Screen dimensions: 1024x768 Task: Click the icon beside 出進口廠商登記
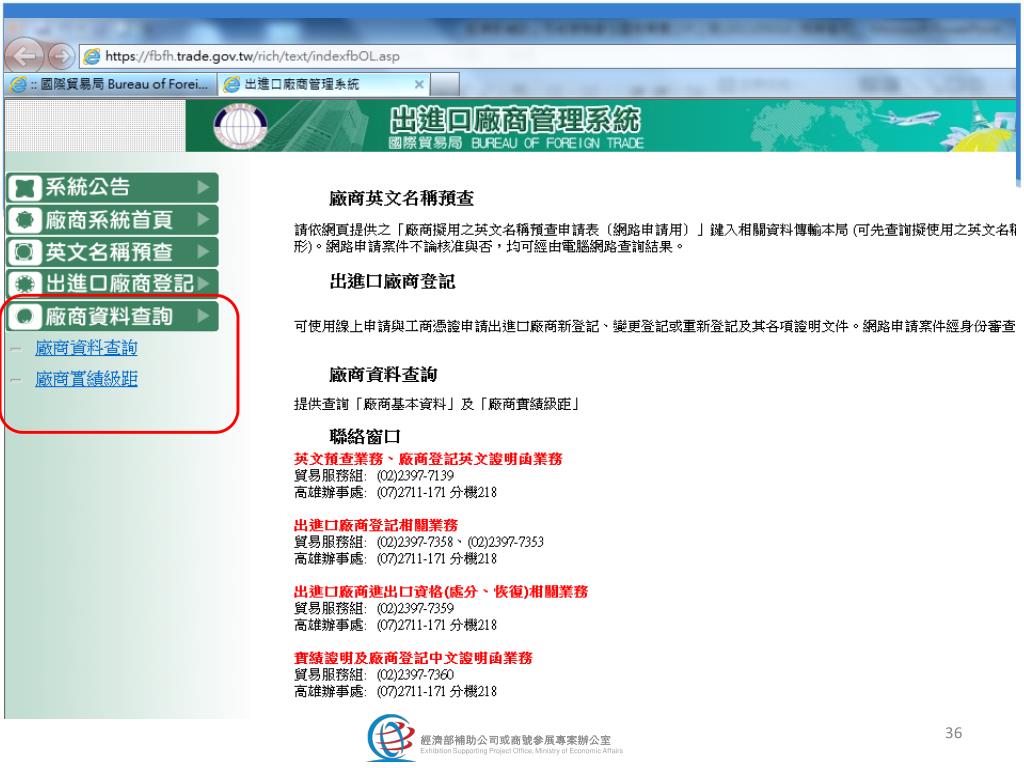[x=25, y=283]
